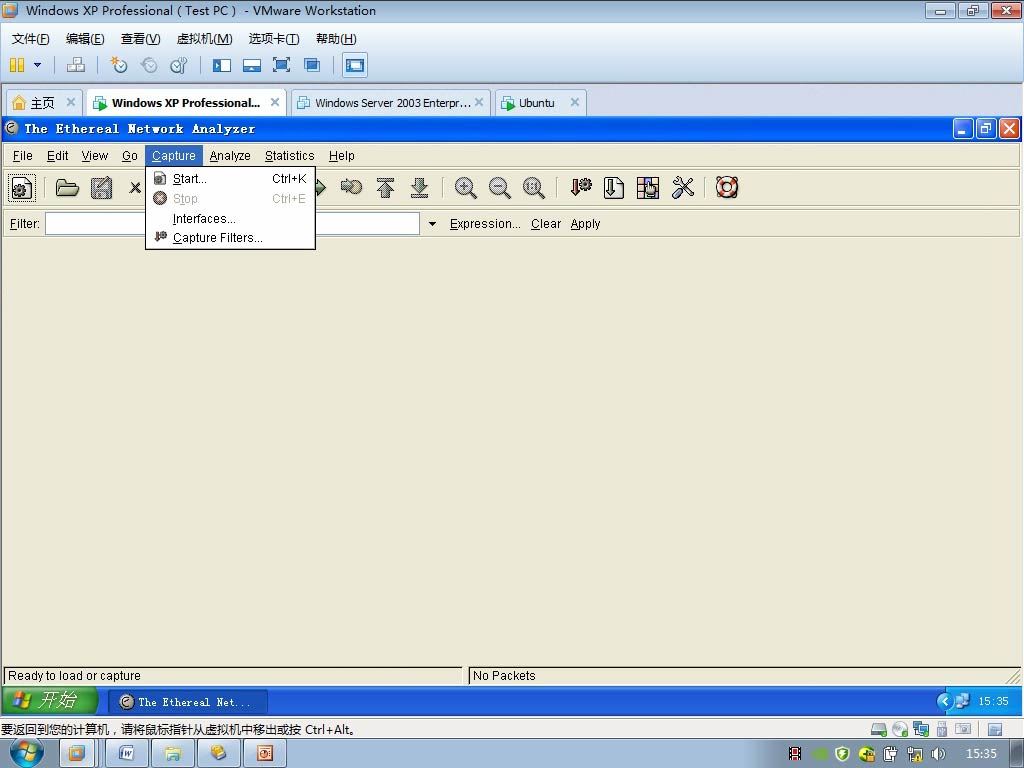The height and width of the screenshot is (768, 1024).
Task: Expand the filter history dropdown arrow
Action: tap(432, 224)
